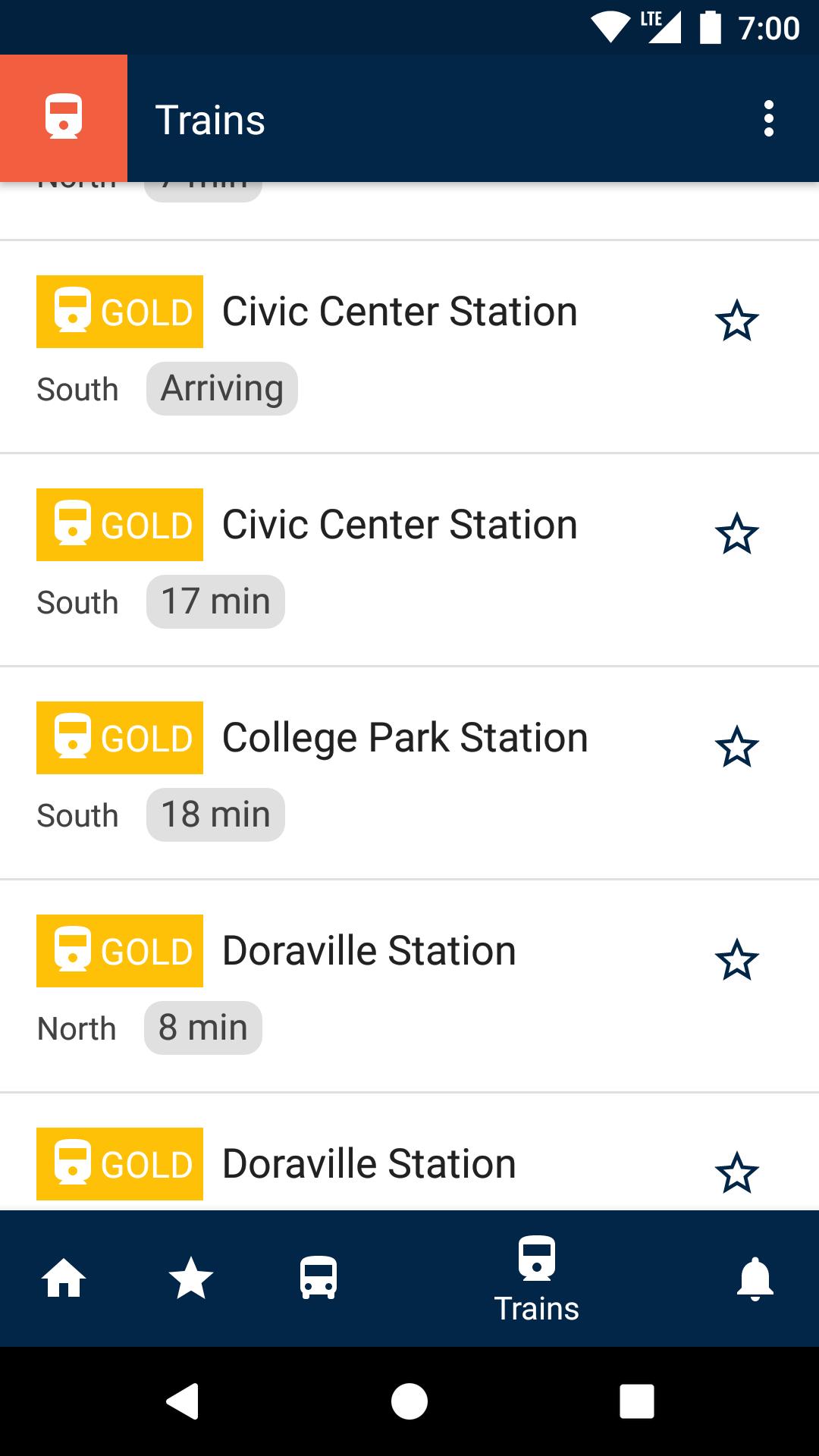Open the three-dot overflow menu
The height and width of the screenshot is (1456, 819).
[768, 119]
